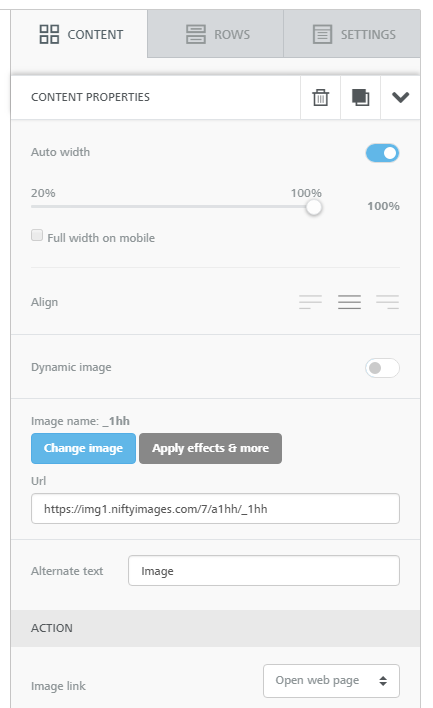Screen dimensions: 433x708
Task: Delete content with the trash icon
Action: pos(321,98)
